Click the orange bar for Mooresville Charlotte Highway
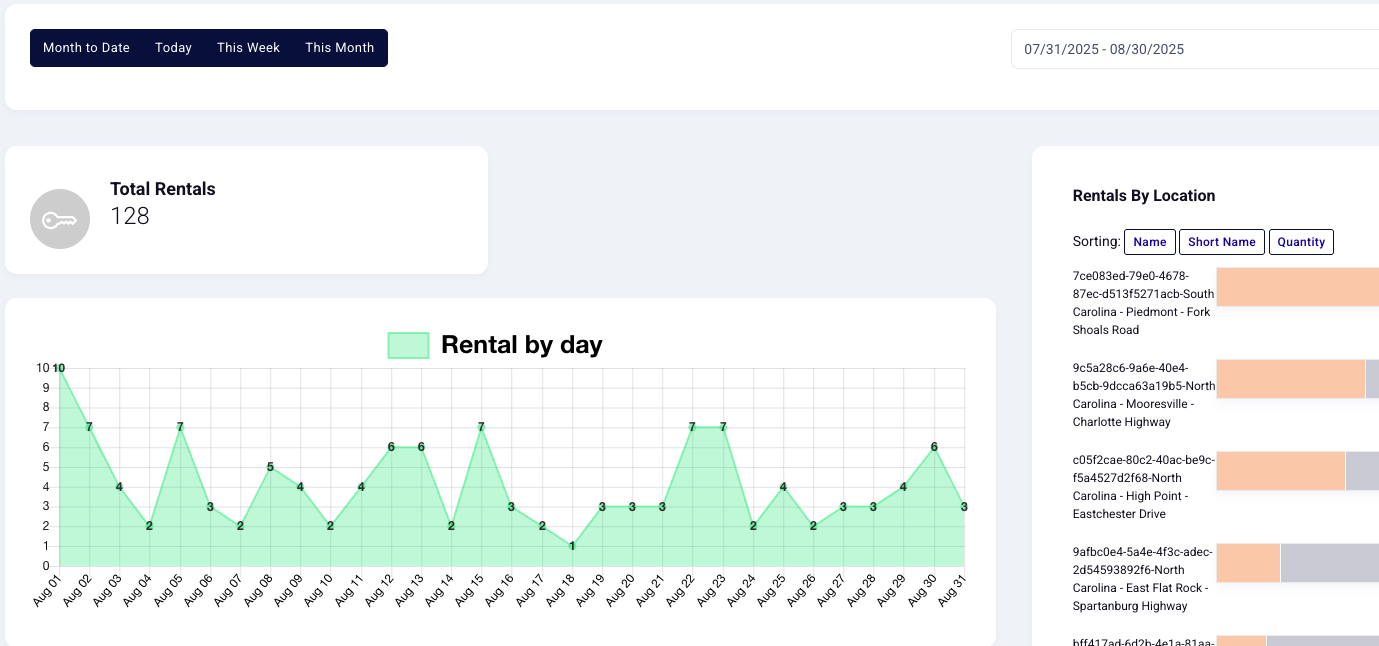Viewport: 1379px width, 646px height. pos(1290,379)
